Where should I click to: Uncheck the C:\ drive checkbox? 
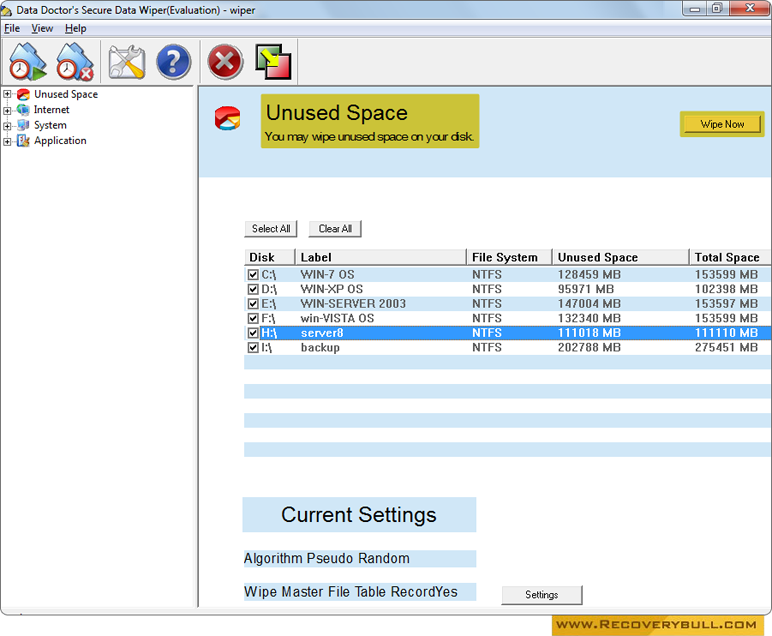pos(253,275)
